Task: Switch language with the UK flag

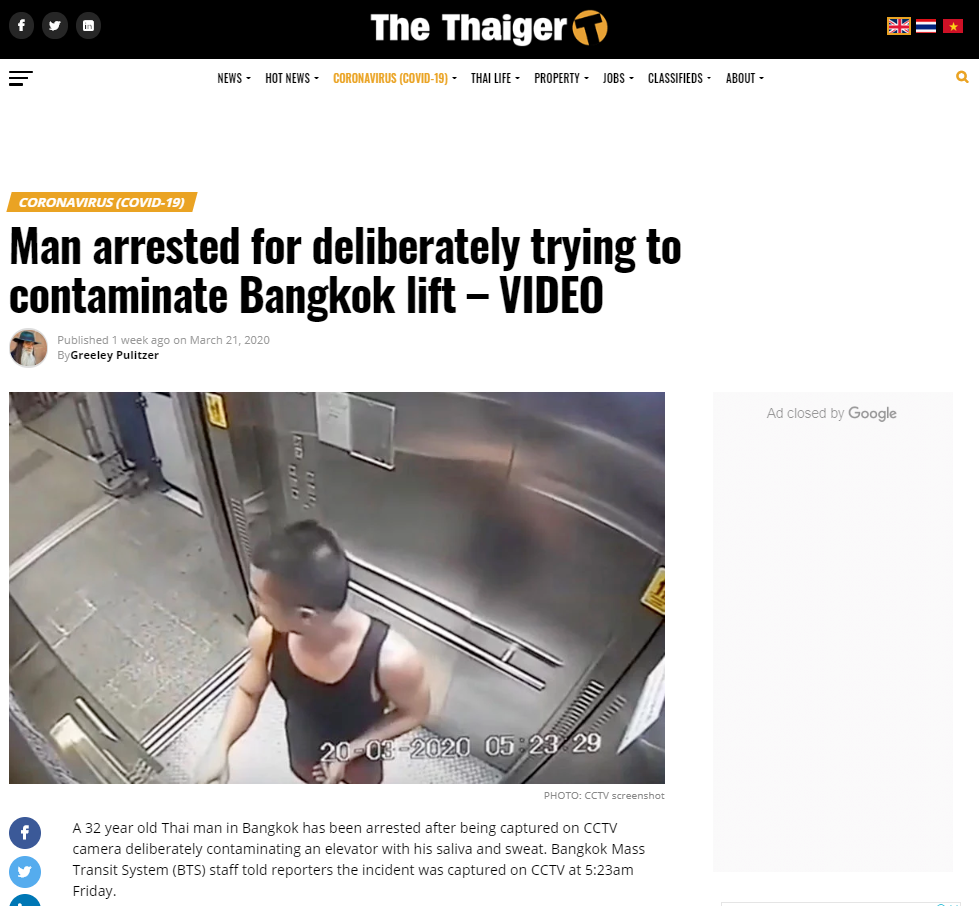Action: pyautogui.click(x=898, y=26)
